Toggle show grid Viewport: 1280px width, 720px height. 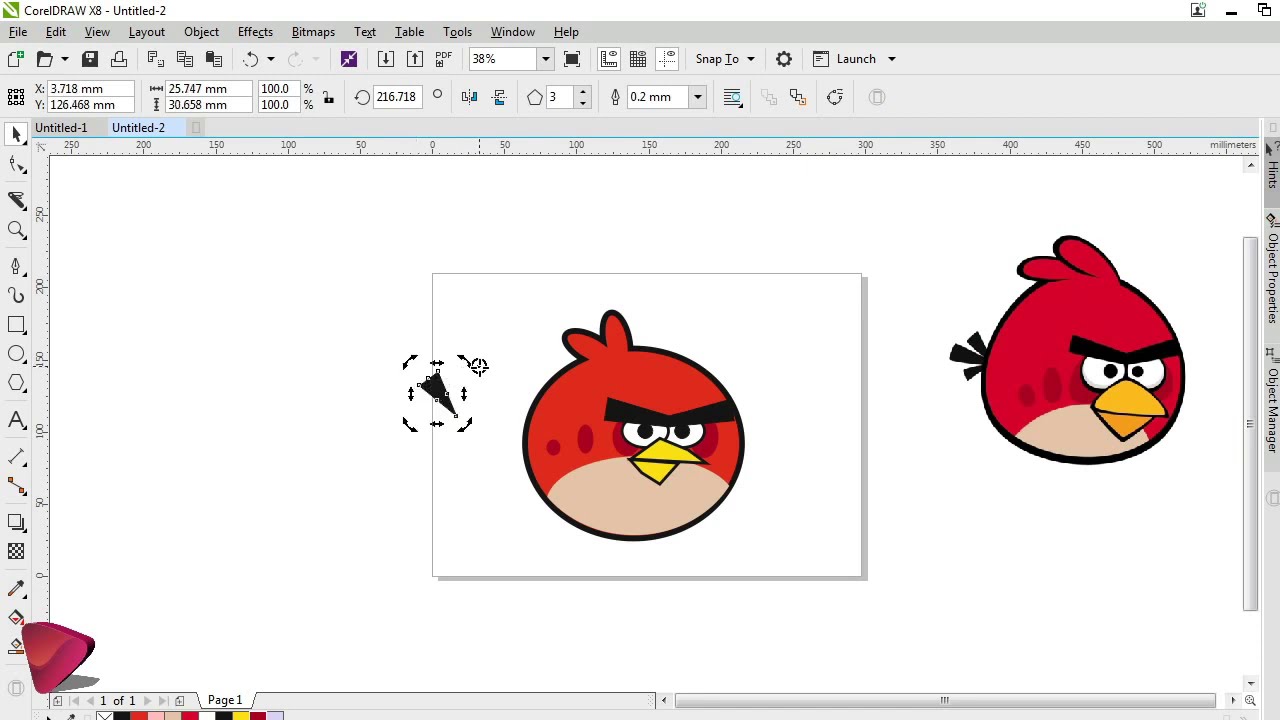pyautogui.click(x=638, y=59)
